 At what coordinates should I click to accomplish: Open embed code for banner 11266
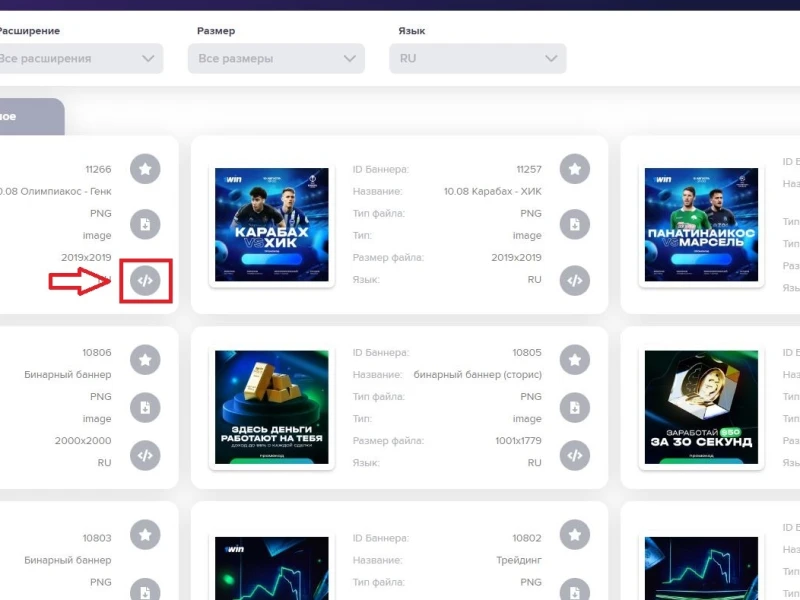(x=145, y=281)
